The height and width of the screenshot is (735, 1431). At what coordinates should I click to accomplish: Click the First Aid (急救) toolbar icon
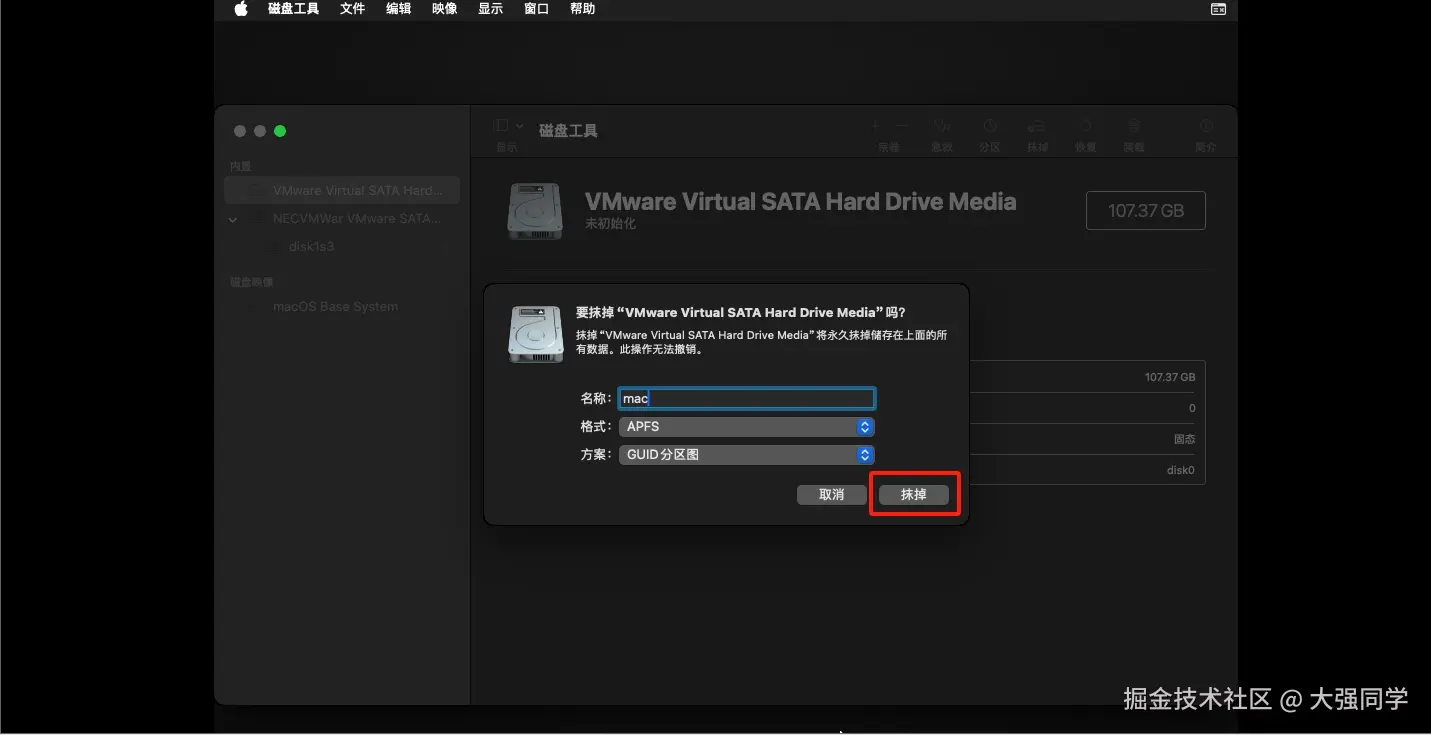tap(941, 126)
